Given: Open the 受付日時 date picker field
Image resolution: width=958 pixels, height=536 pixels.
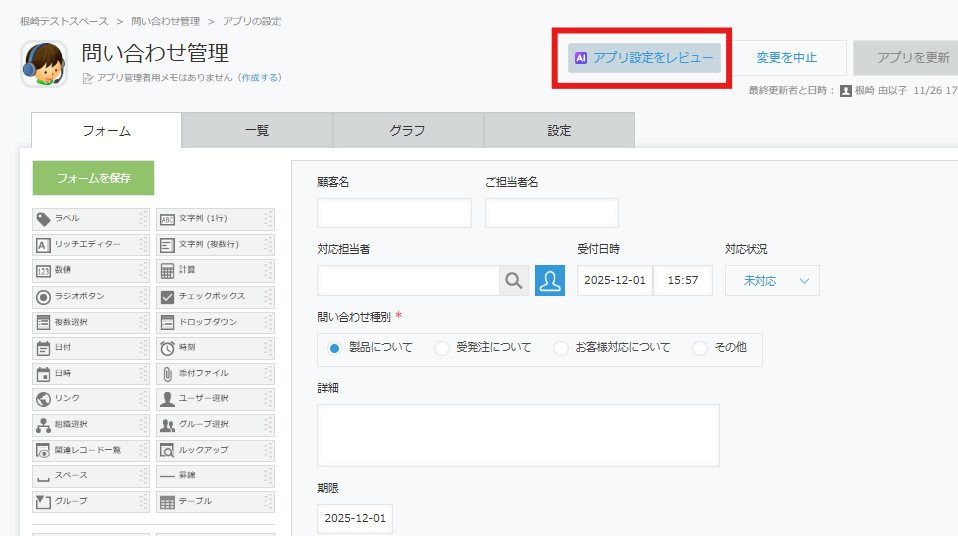Looking at the screenshot, I should point(615,281).
